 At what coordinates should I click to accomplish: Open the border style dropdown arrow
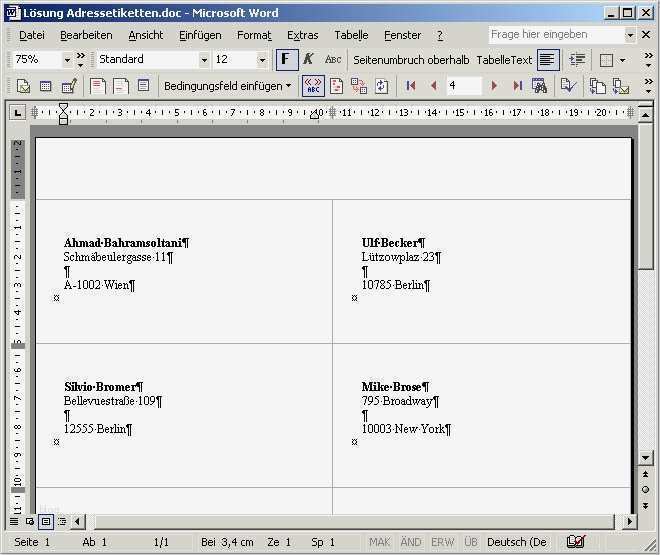coord(623,60)
